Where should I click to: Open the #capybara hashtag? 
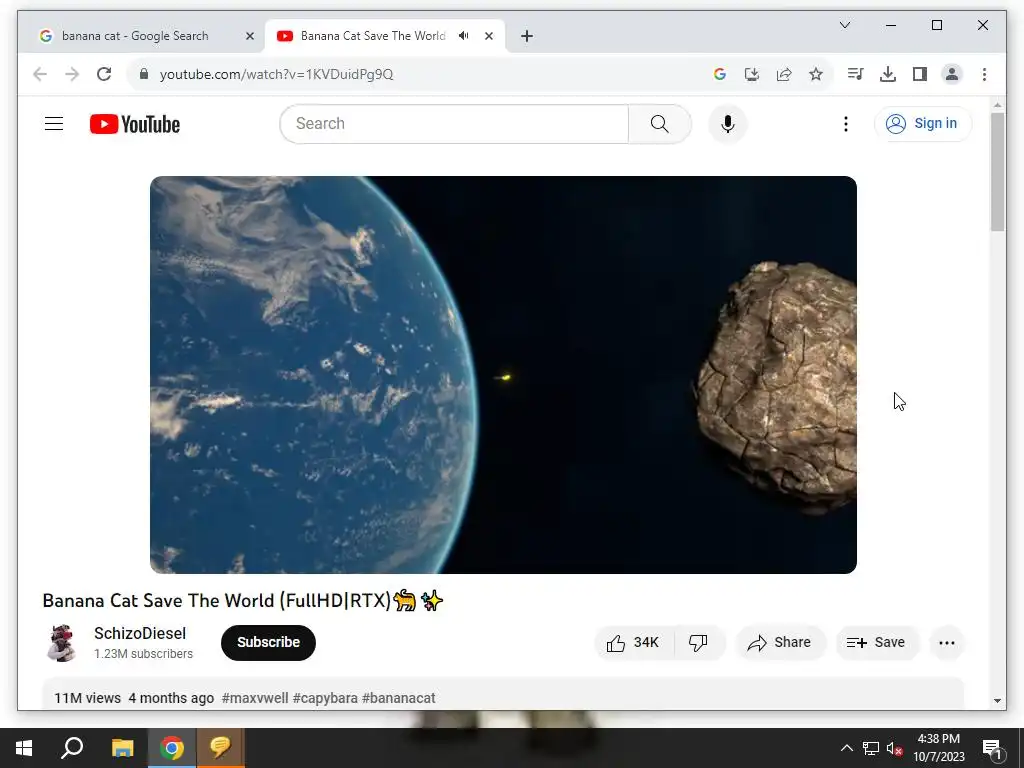(325, 698)
